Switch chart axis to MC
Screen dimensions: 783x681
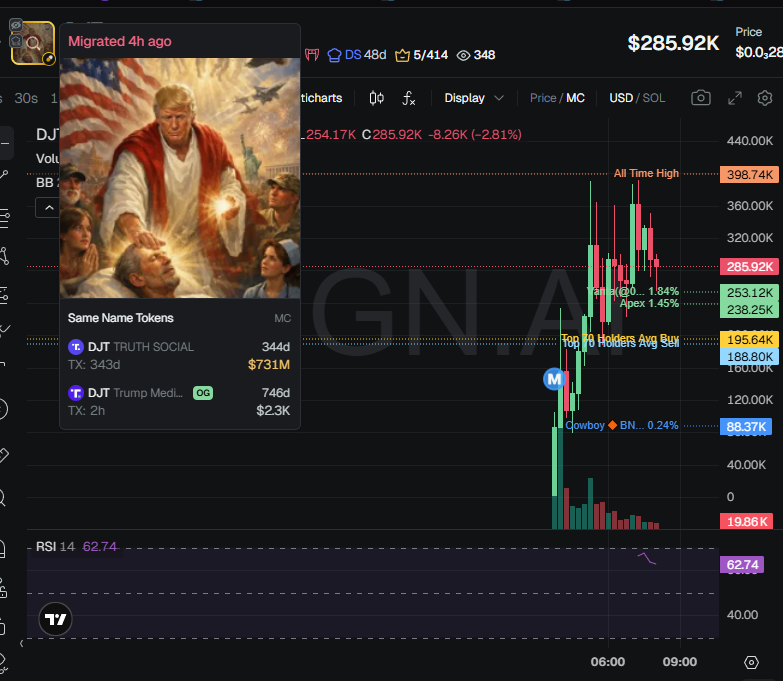pos(575,98)
